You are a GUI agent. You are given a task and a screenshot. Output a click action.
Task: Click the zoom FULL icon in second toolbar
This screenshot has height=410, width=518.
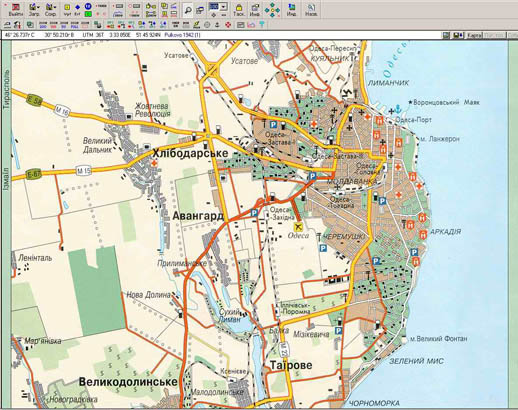point(74,25)
